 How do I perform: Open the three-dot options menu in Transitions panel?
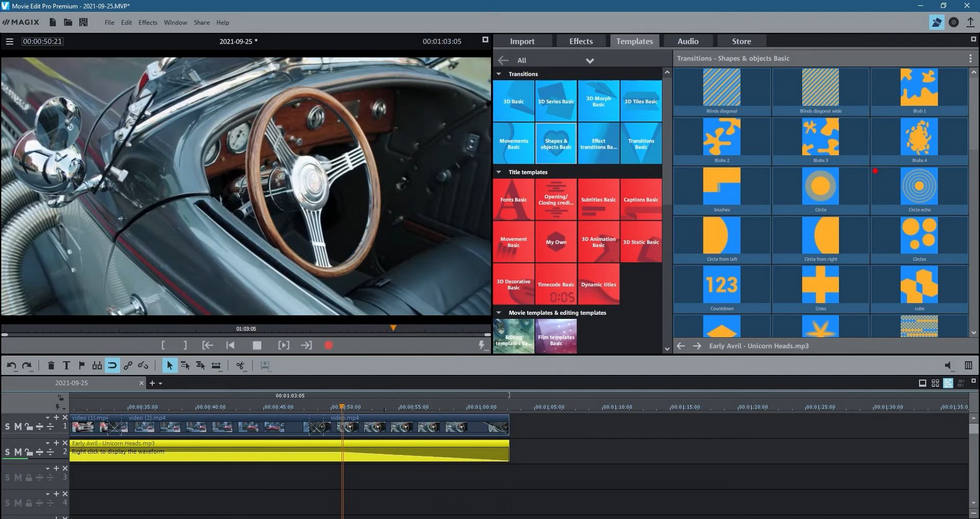970,58
